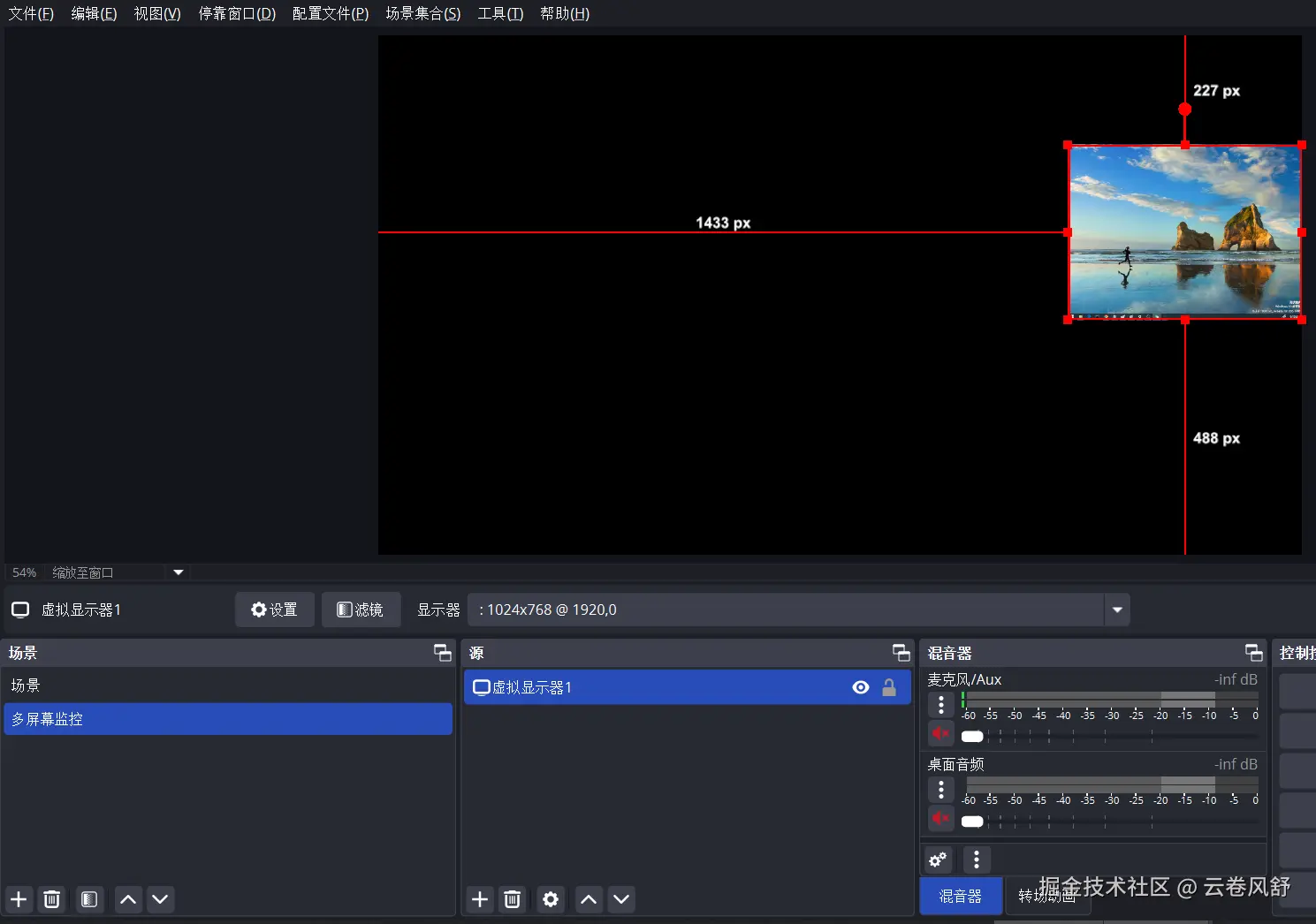Screen dimensions: 1316x924
Task: Click the 滤镜 filters button
Action: tap(360, 610)
